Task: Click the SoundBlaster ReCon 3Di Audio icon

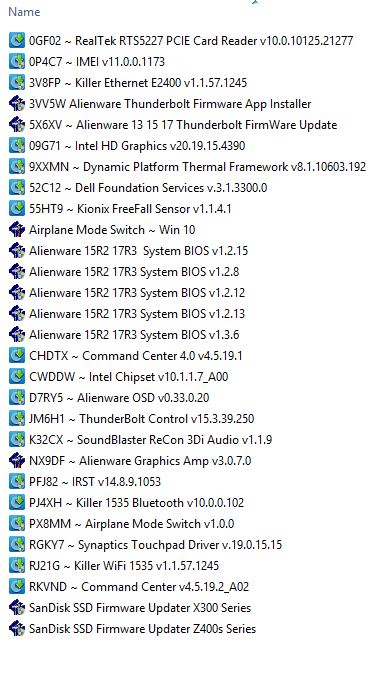Action: 17,440
